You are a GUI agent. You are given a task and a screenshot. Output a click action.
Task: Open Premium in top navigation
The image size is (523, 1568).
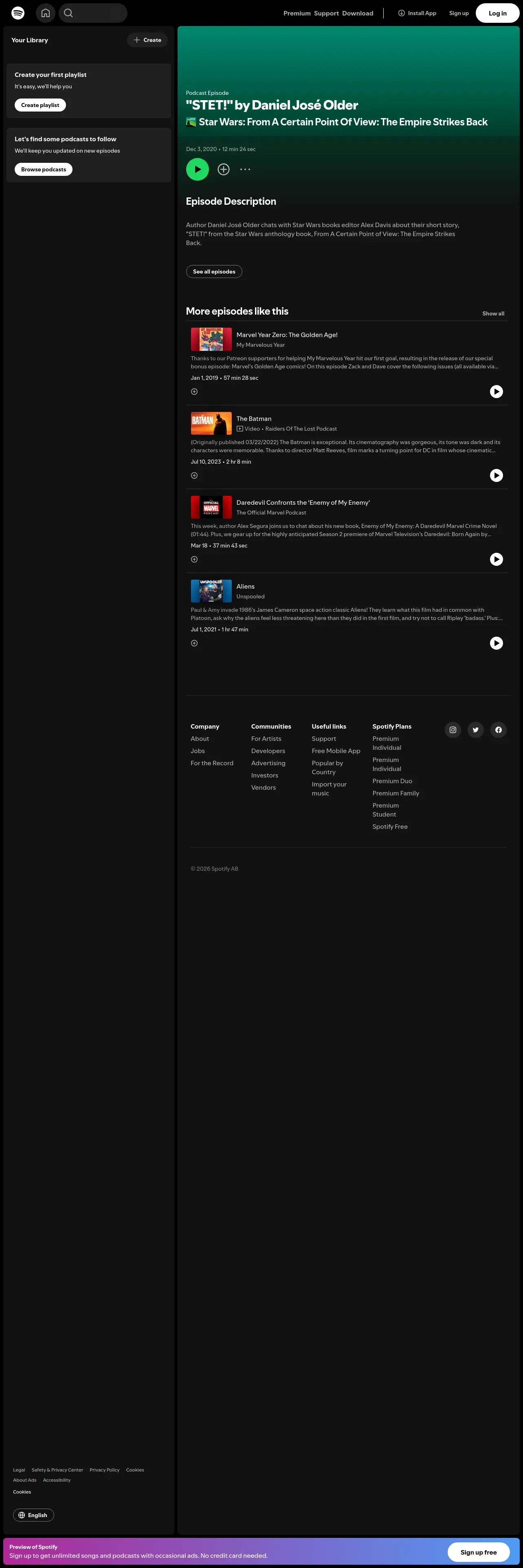click(297, 13)
